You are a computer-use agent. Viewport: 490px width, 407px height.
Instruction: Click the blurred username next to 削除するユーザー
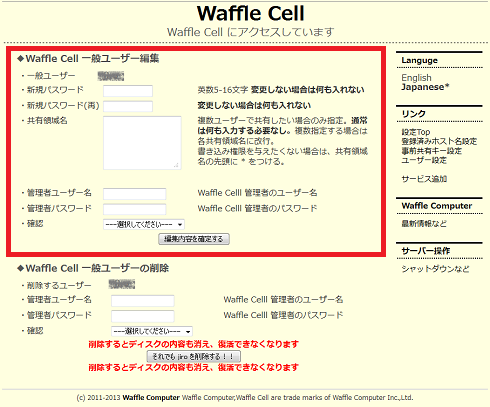[x=122, y=285]
